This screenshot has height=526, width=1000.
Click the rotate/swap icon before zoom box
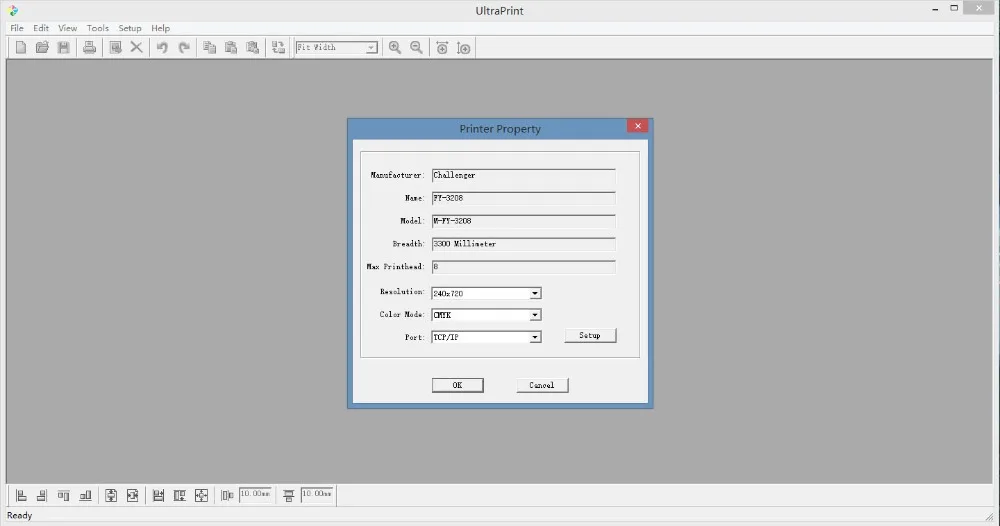click(278, 47)
